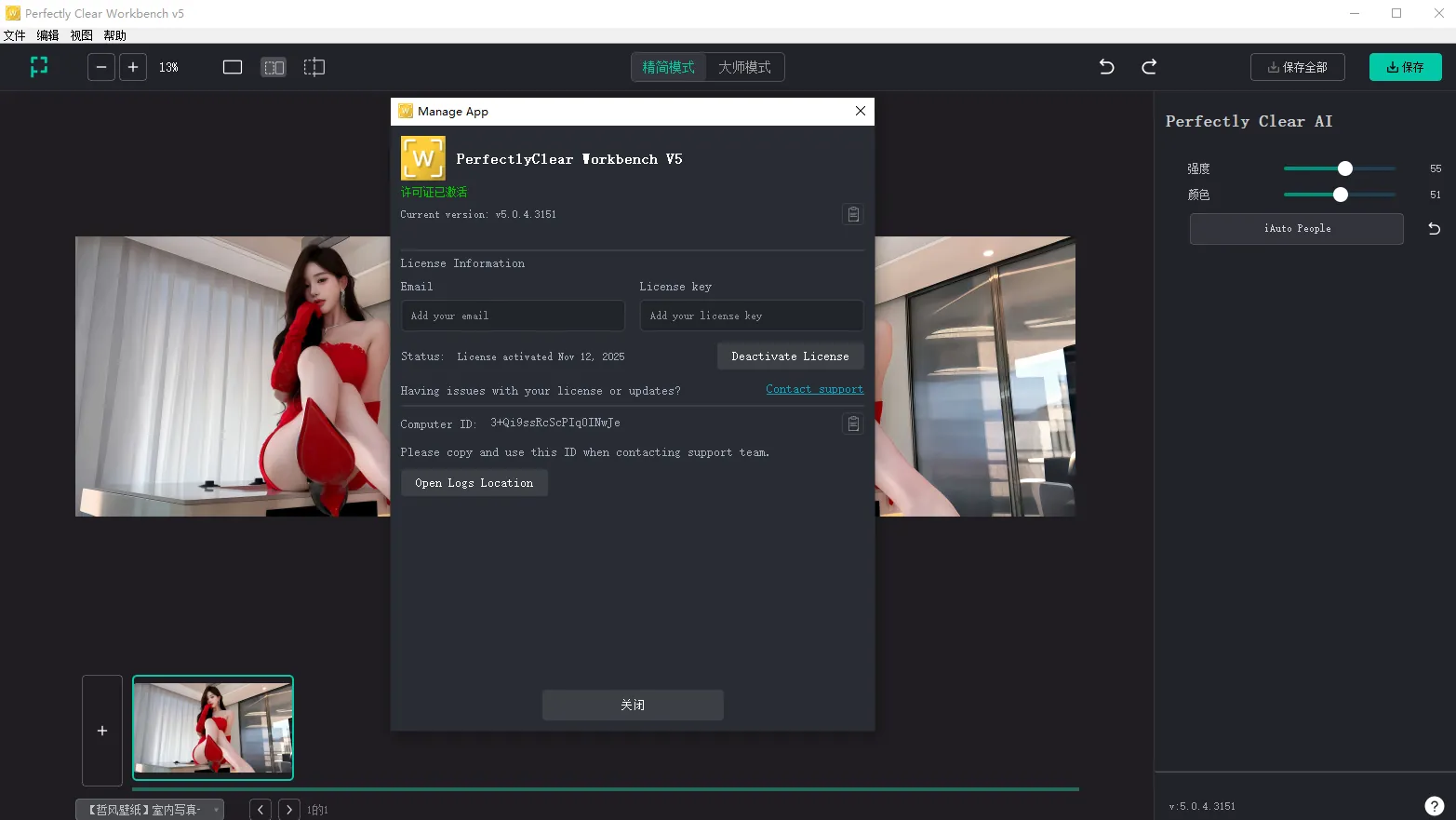Select the side-by-side compare view
This screenshot has height=820, width=1456.
click(x=274, y=67)
